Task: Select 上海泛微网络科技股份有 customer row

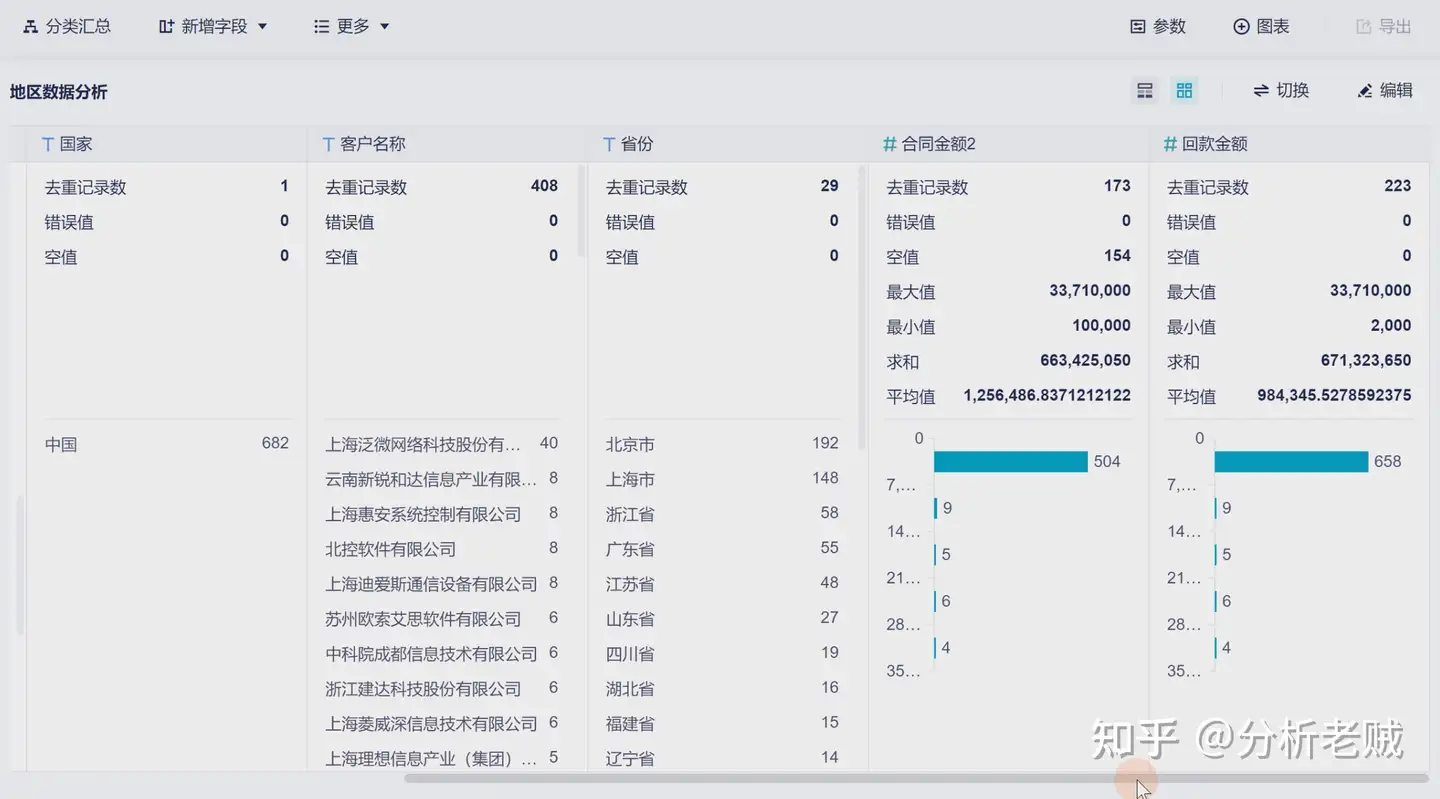Action: click(441, 444)
